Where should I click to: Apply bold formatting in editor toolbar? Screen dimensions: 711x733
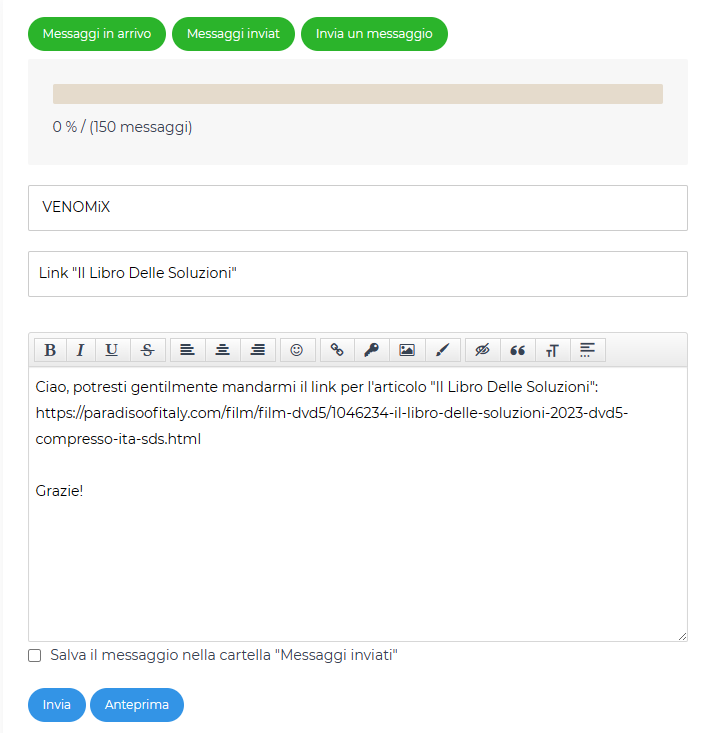click(50, 350)
